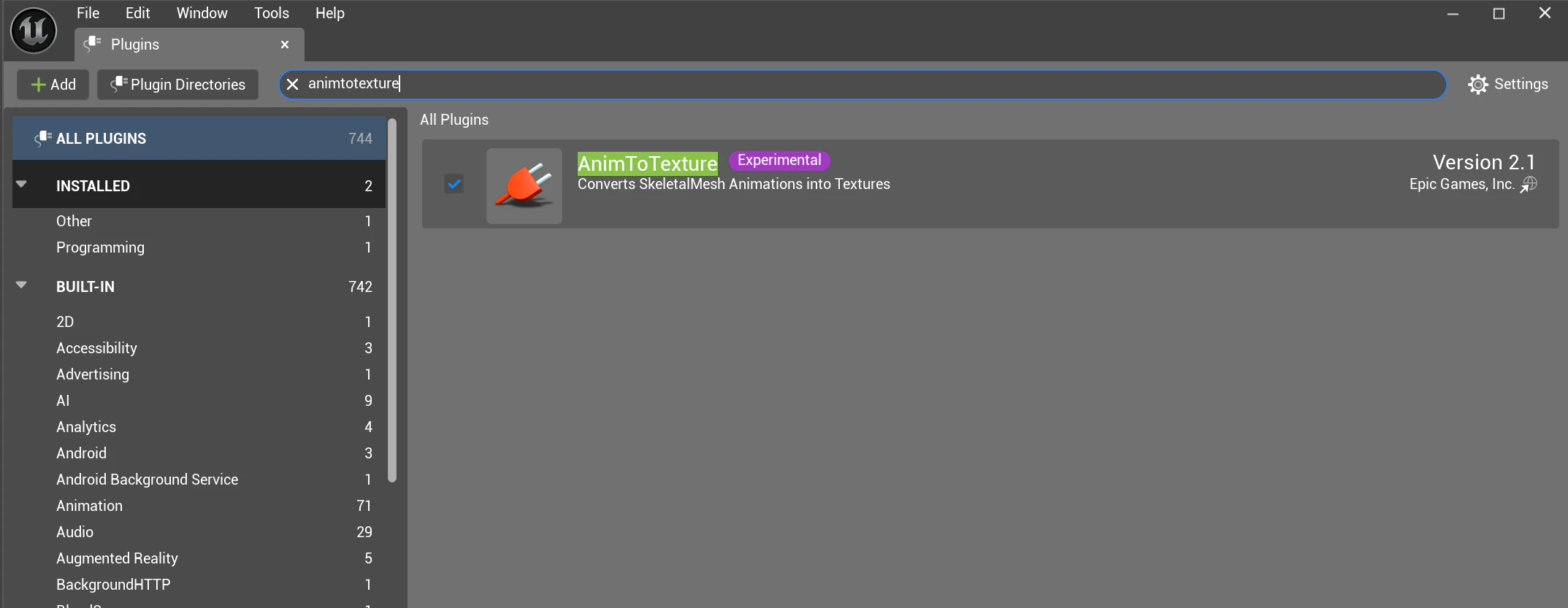Select the Programming category
The height and width of the screenshot is (608, 1568).
coord(199,247)
